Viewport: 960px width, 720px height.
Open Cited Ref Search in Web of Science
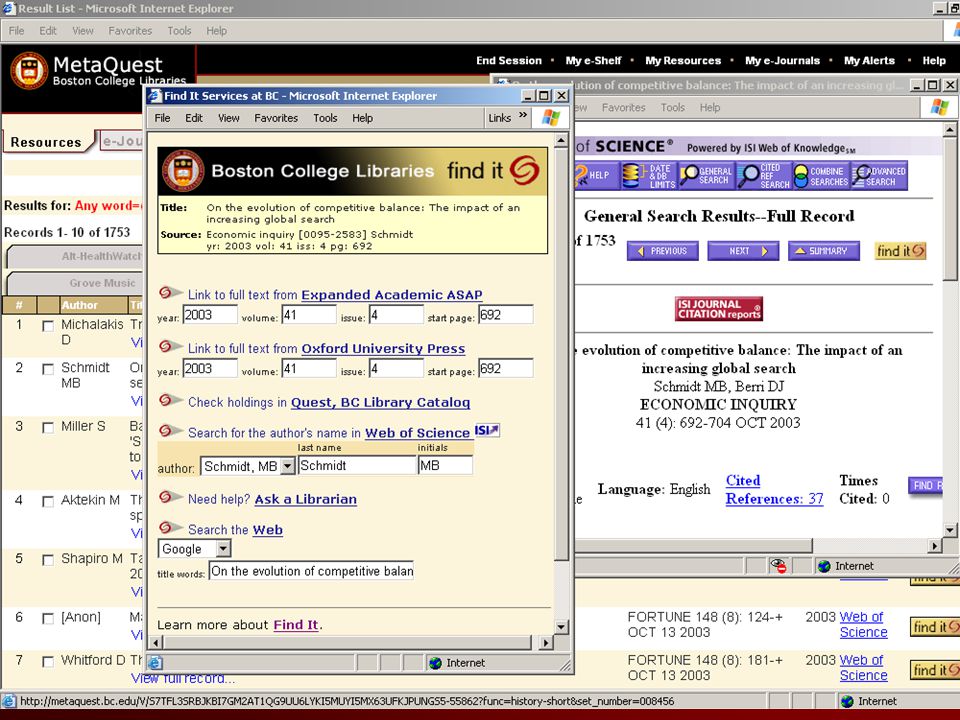point(763,176)
